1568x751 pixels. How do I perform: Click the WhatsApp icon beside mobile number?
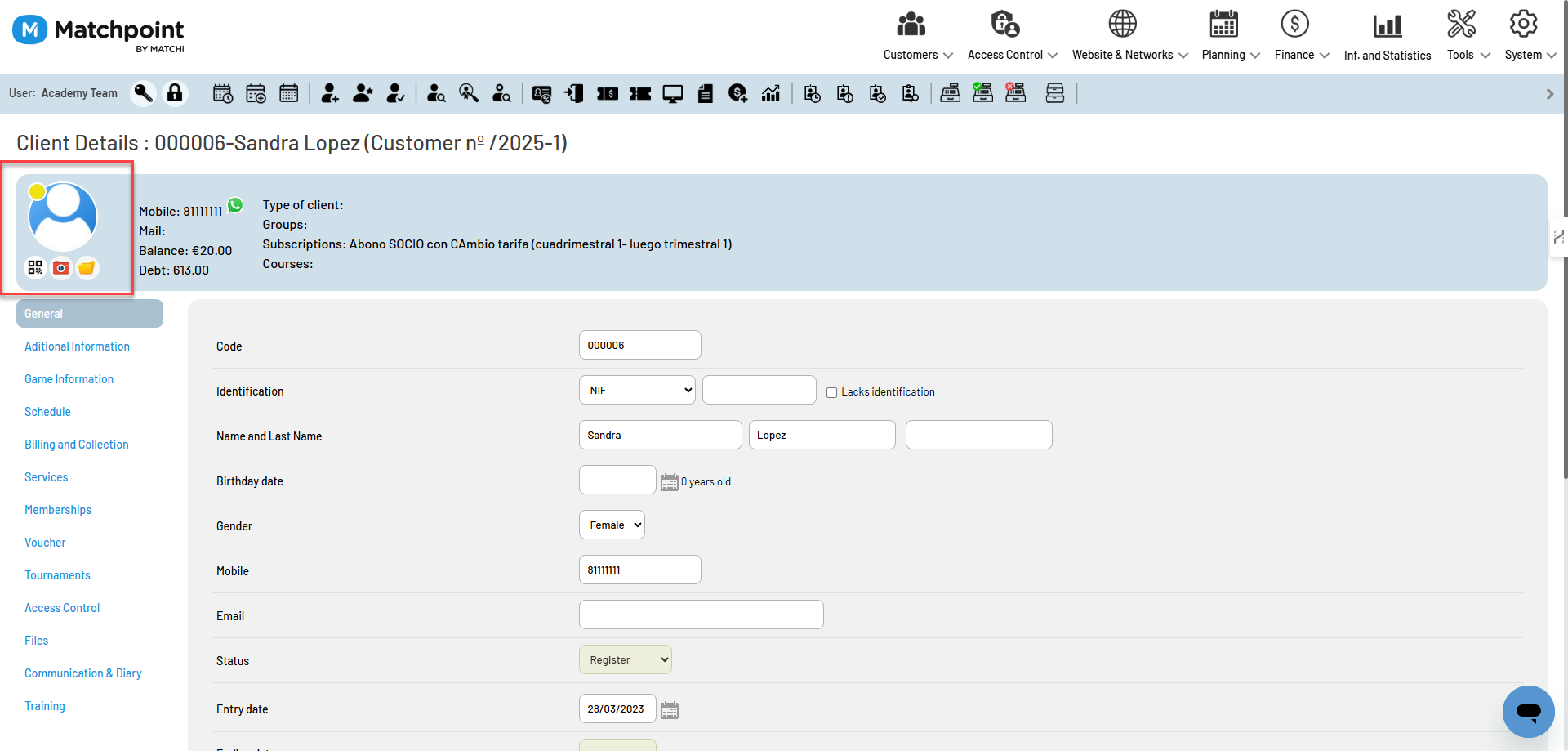click(235, 205)
